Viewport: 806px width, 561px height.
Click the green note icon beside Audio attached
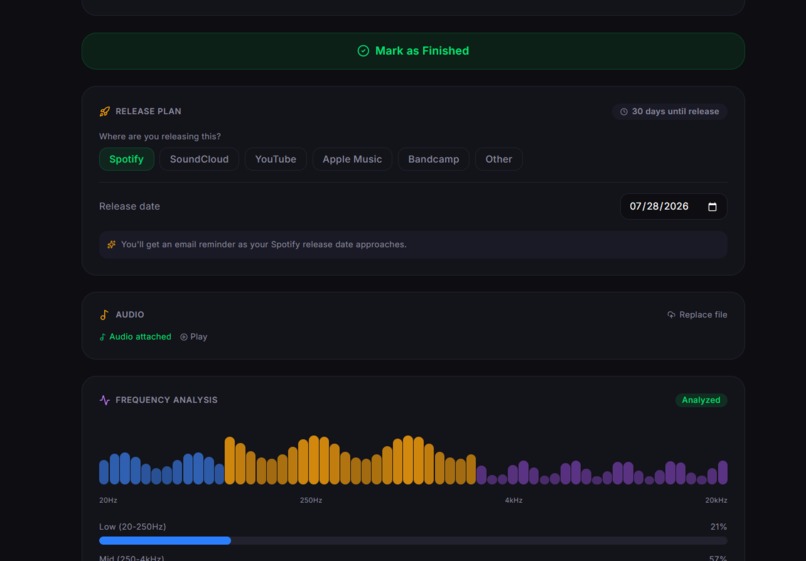(102, 337)
